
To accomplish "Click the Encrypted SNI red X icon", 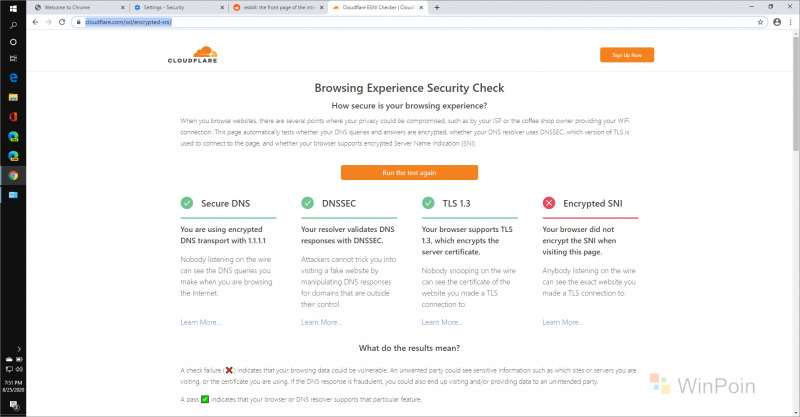I will pos(549,203).
